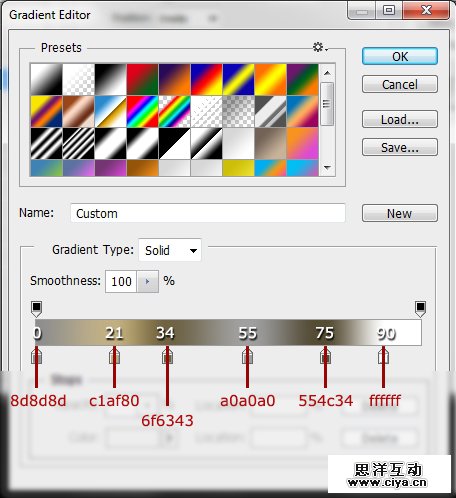Select color stop at location 0

coord(36,356)
